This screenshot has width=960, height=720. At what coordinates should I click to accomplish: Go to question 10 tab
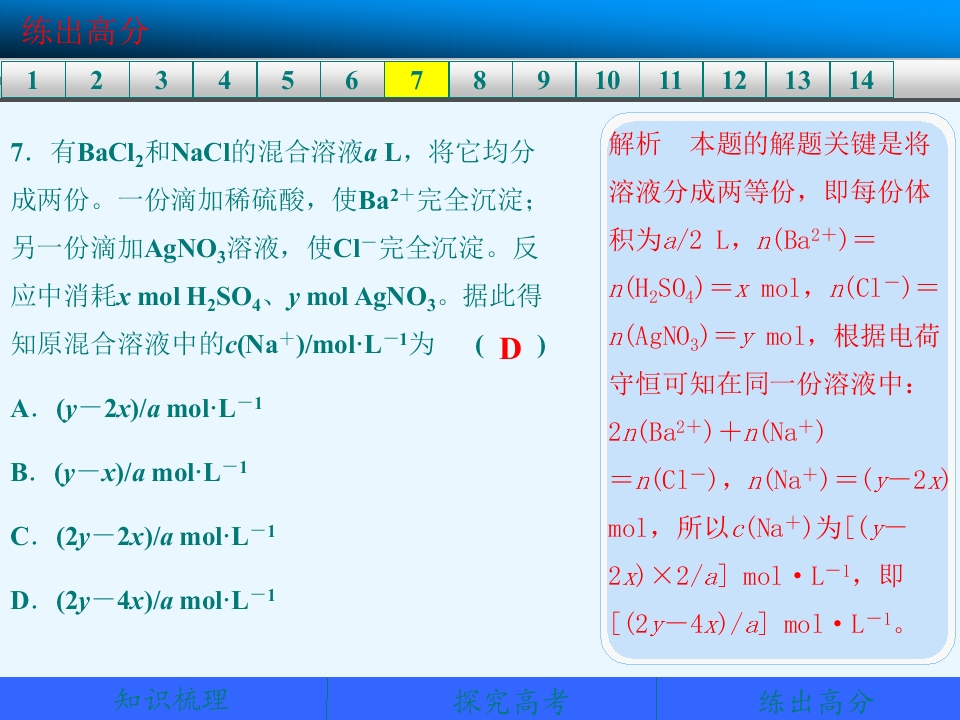[x=607, y=80]
